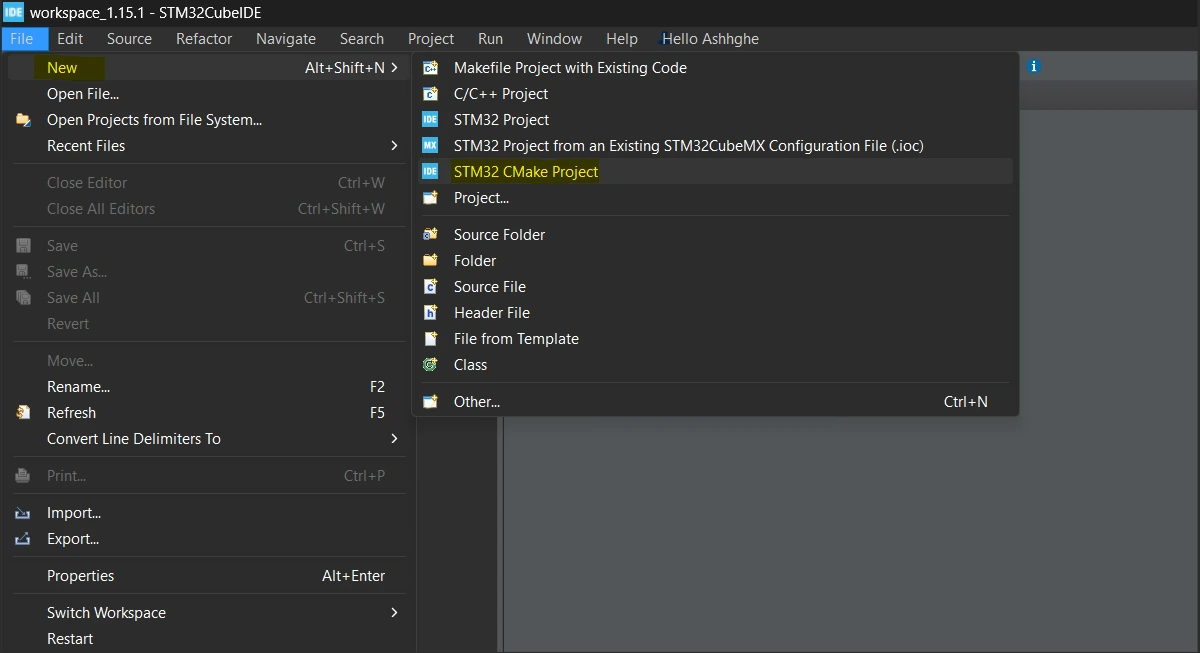Viewport: 1200px width, 653px height.
Task: Click the Folder icon in the New submenu
Action: pyautogui.click(x=430, y=261)
